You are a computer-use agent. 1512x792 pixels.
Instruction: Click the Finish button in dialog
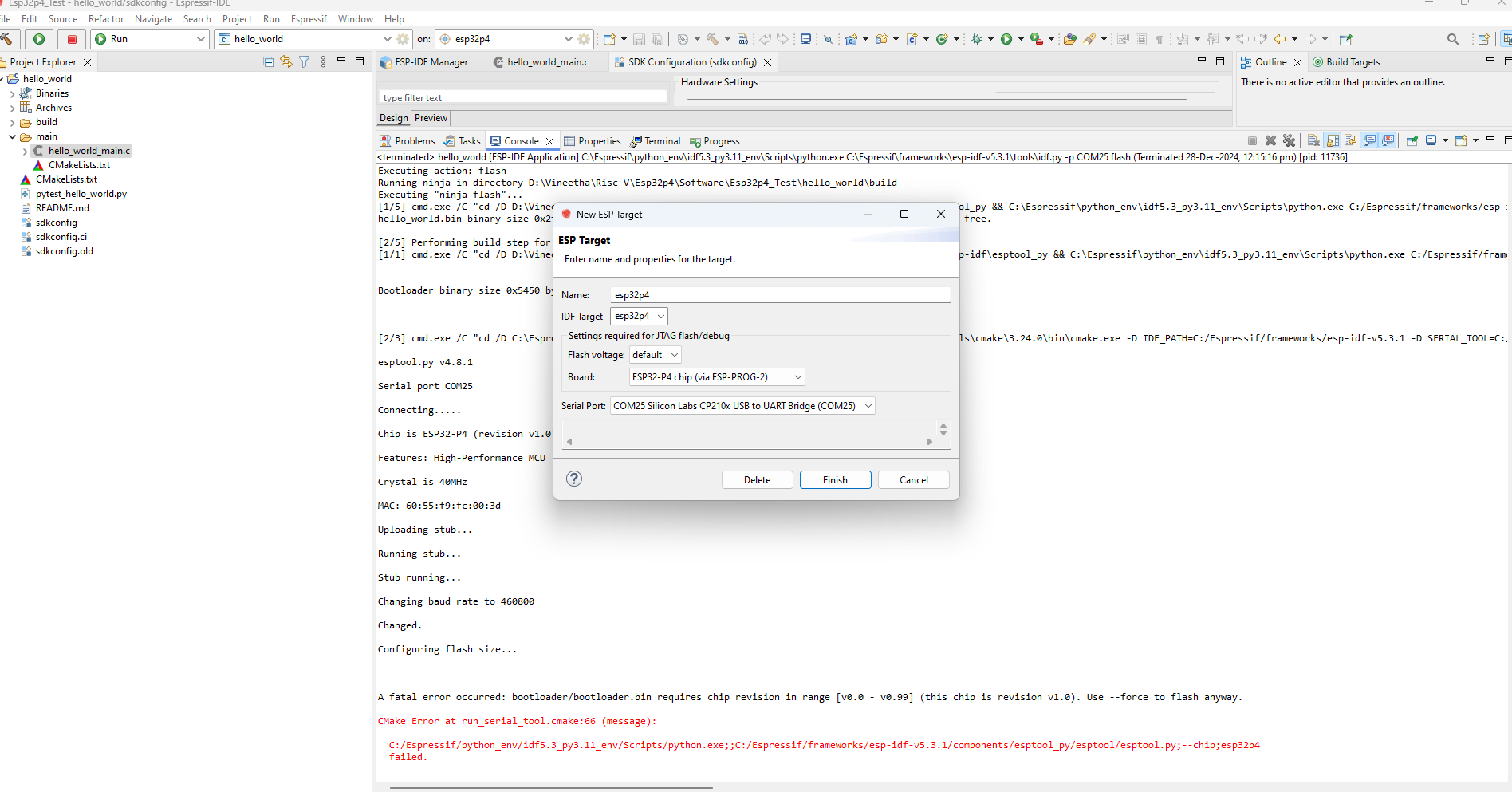(x=835, y=479)
